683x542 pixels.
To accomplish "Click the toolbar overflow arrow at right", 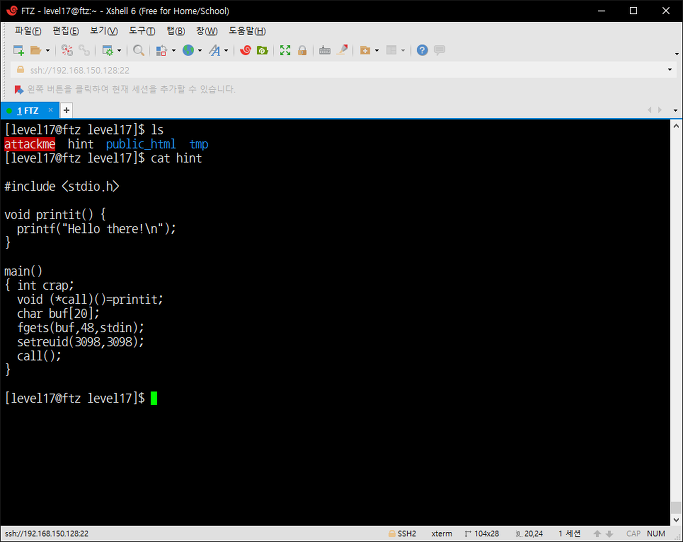I will coord(676,54).
